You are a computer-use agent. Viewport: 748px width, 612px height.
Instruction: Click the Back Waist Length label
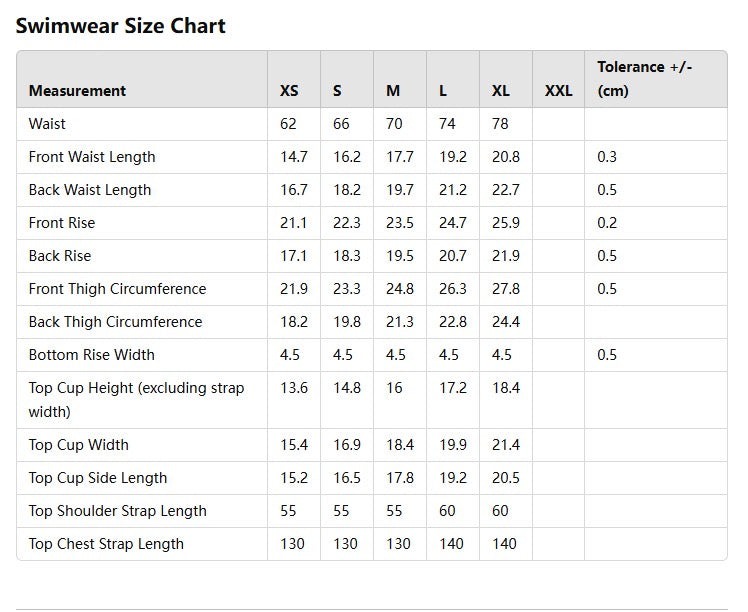(90, 190)
